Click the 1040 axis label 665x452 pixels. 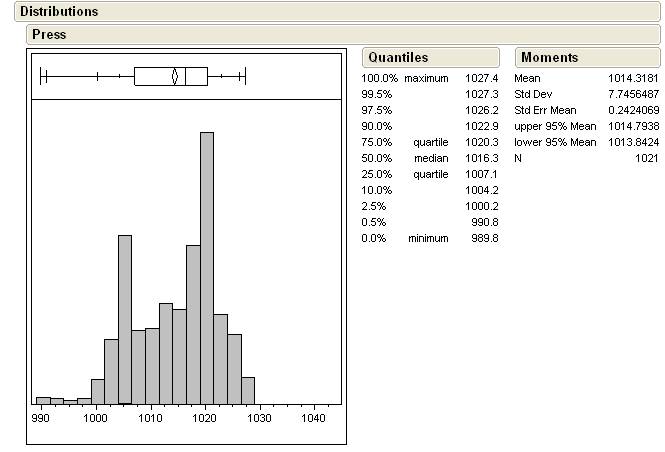pos(314,420)
